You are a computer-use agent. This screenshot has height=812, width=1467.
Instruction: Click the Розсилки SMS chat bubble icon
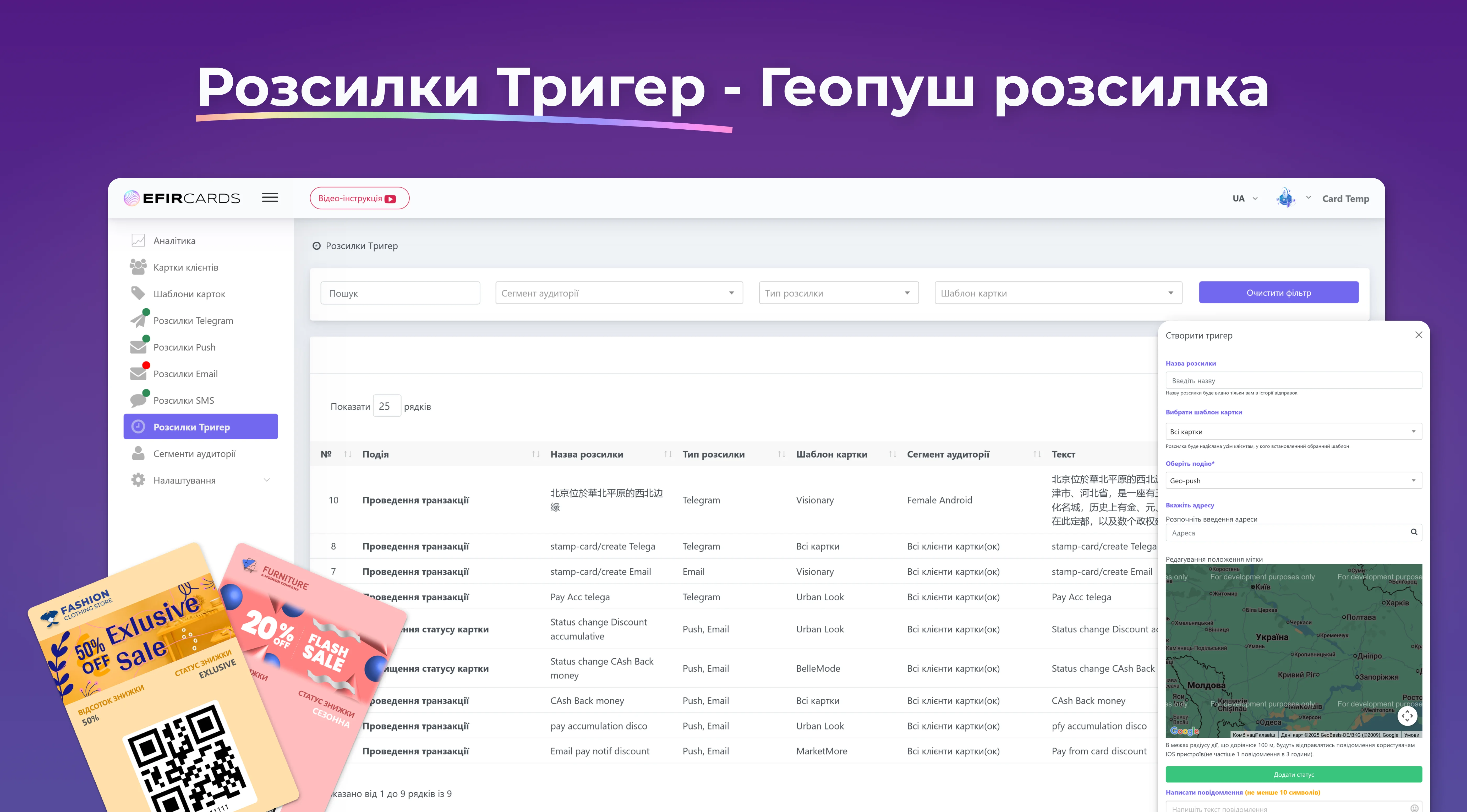138,400
